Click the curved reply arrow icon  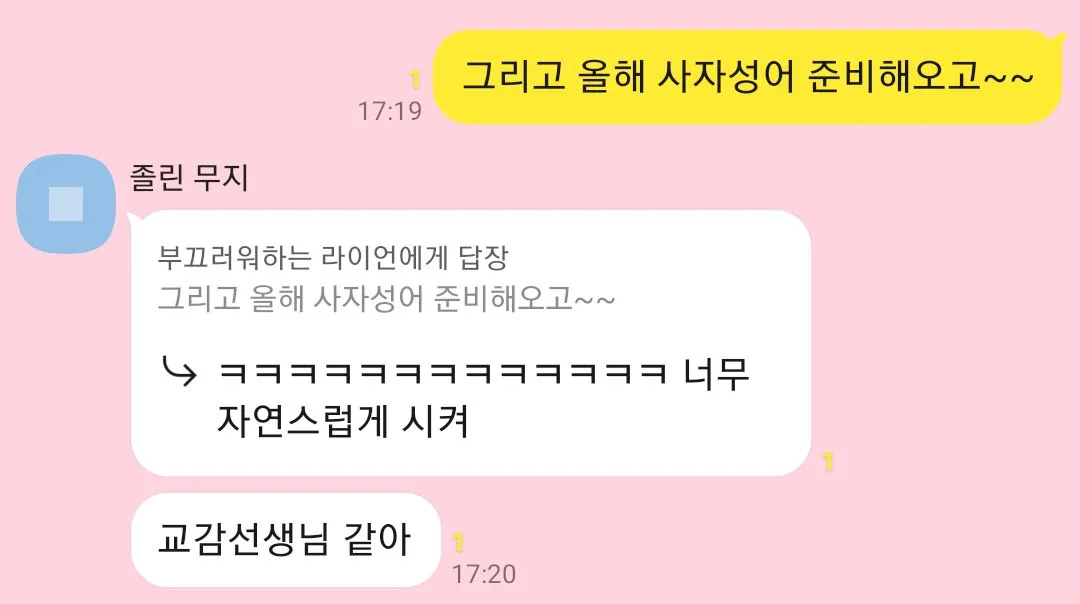click(179, 371)
